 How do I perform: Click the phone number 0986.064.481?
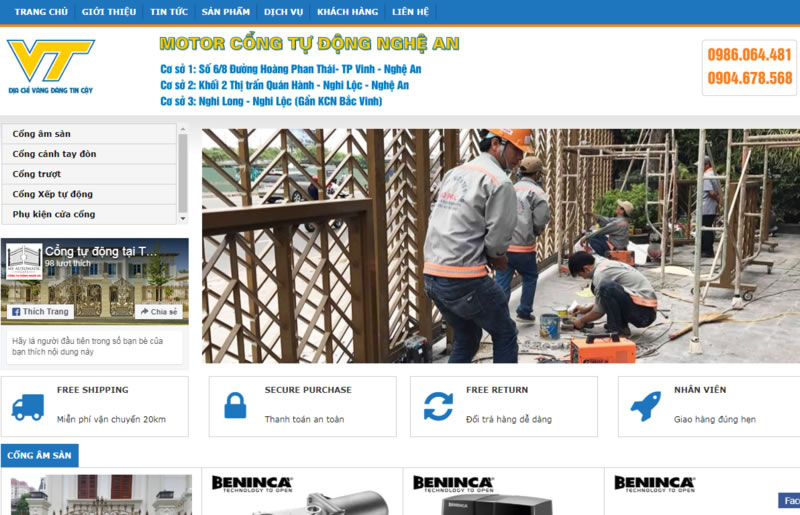click(749, 55)
